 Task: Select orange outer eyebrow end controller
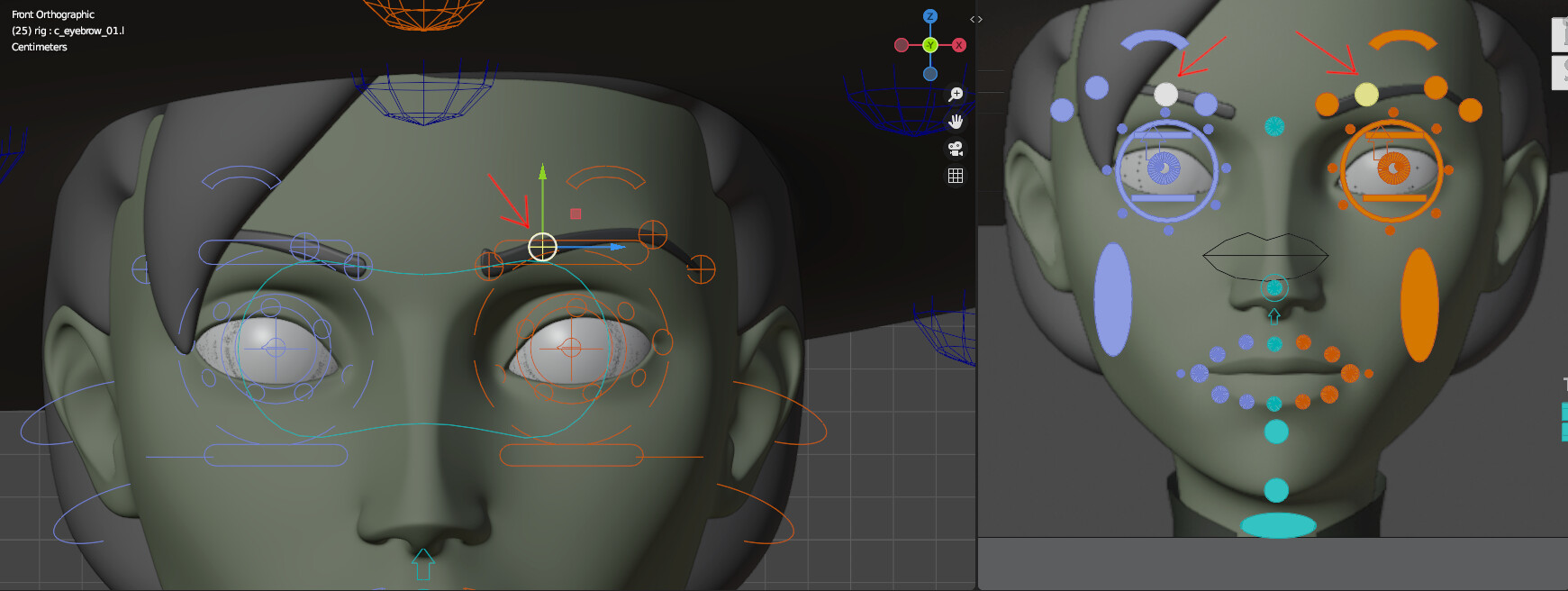(x=701, y=268)
